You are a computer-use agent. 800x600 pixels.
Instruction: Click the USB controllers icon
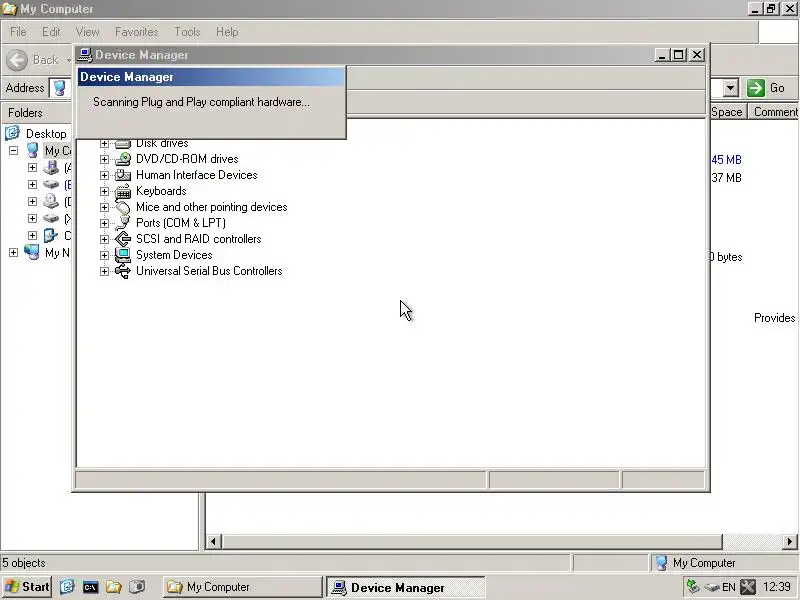[122, 271]
